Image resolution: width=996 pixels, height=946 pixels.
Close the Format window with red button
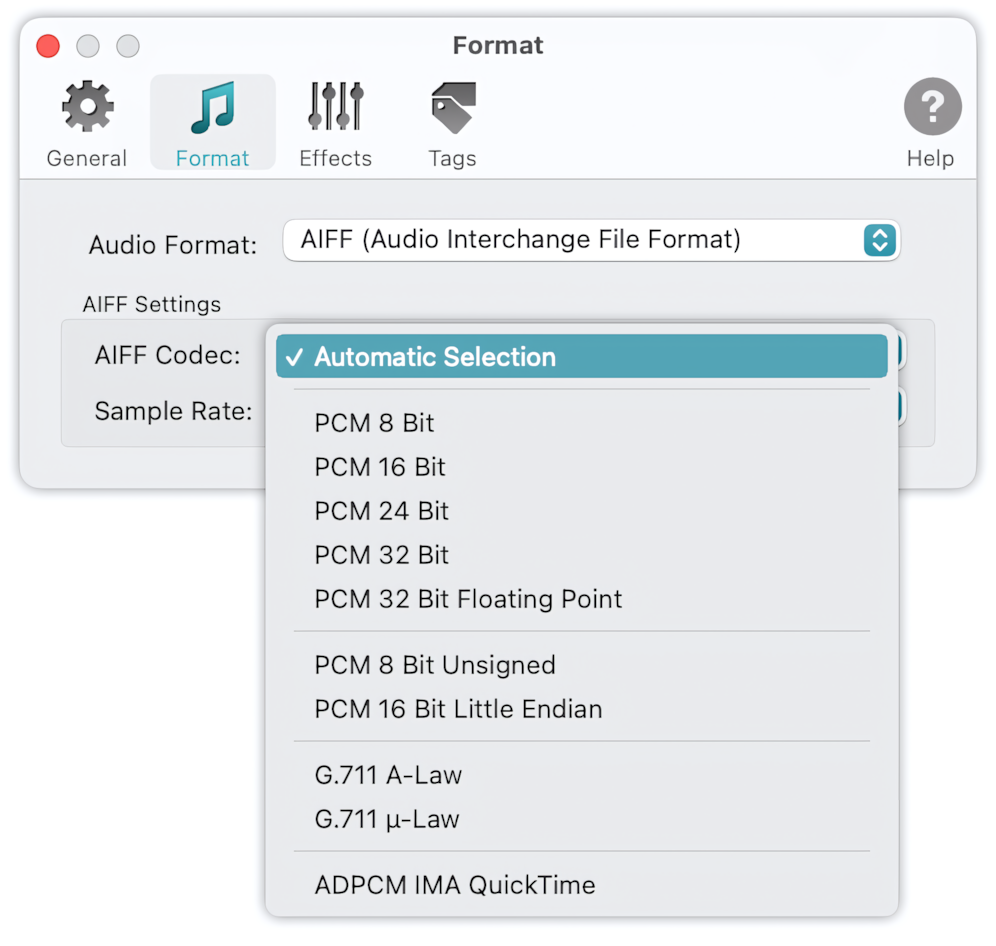[x=48, y=46]
